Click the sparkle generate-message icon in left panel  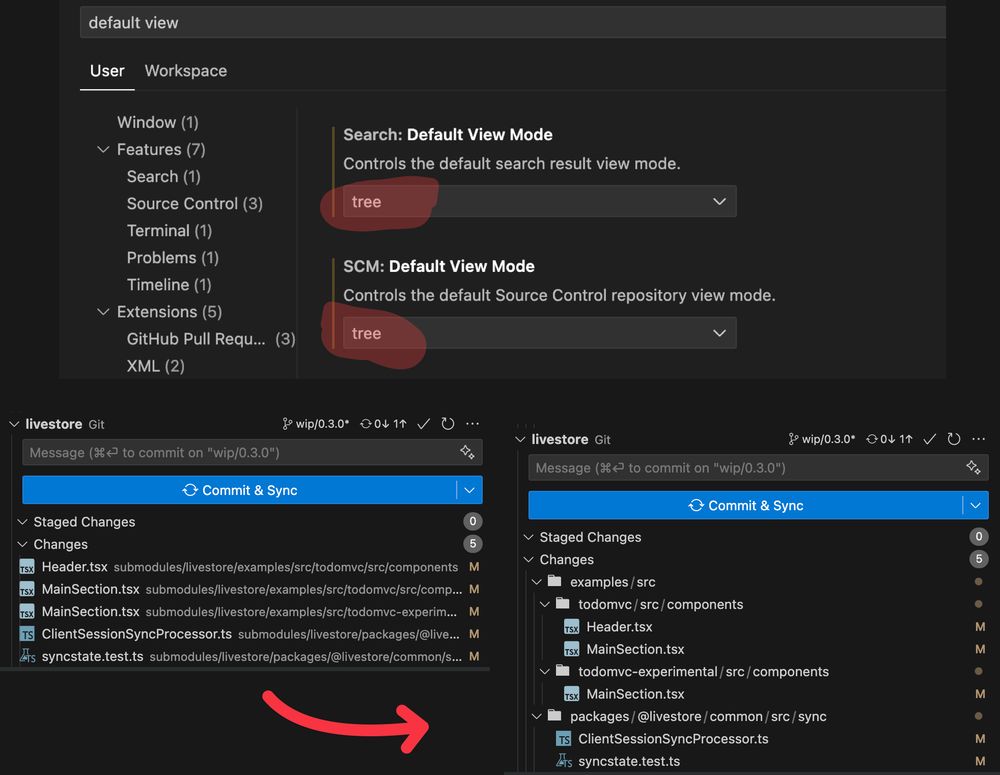[467, 452]
